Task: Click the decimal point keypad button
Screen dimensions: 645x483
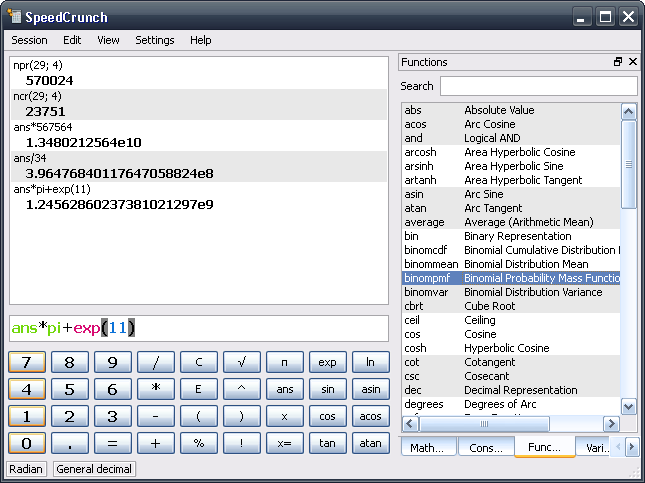Action: [x=70, y=443]
